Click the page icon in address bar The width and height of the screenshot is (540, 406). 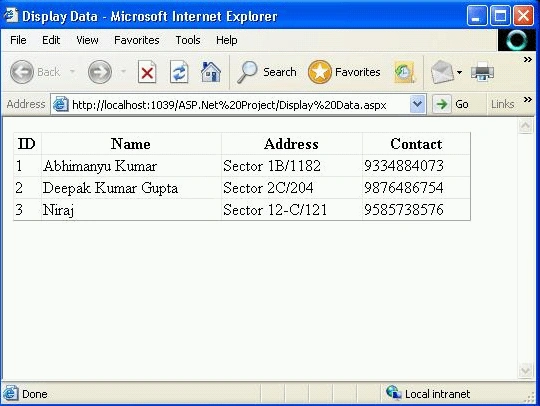pyautogui.click(x=60, y=104)
